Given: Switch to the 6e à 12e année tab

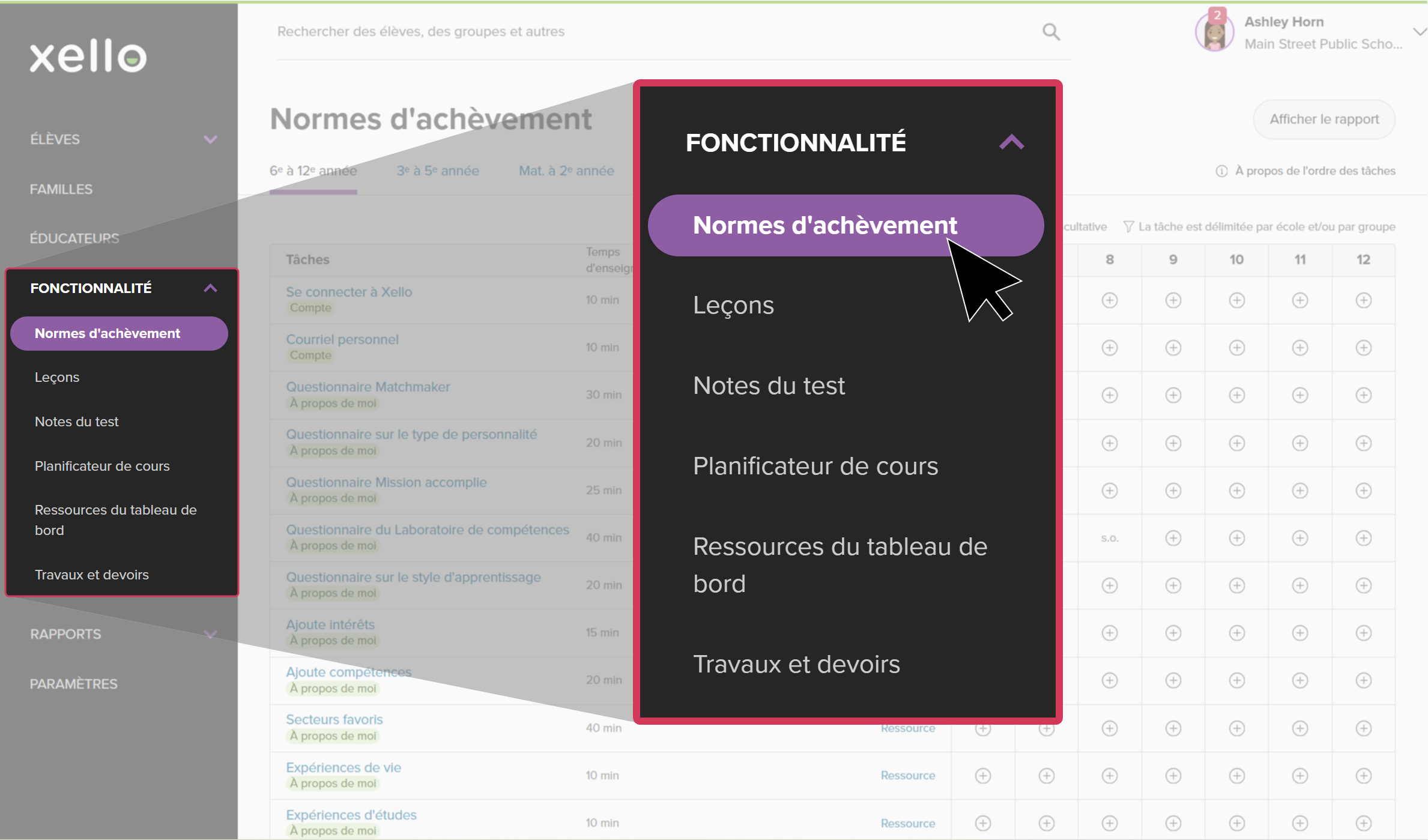Looking at the screenshot, I should pyautogui.click(x=313, y=171).
